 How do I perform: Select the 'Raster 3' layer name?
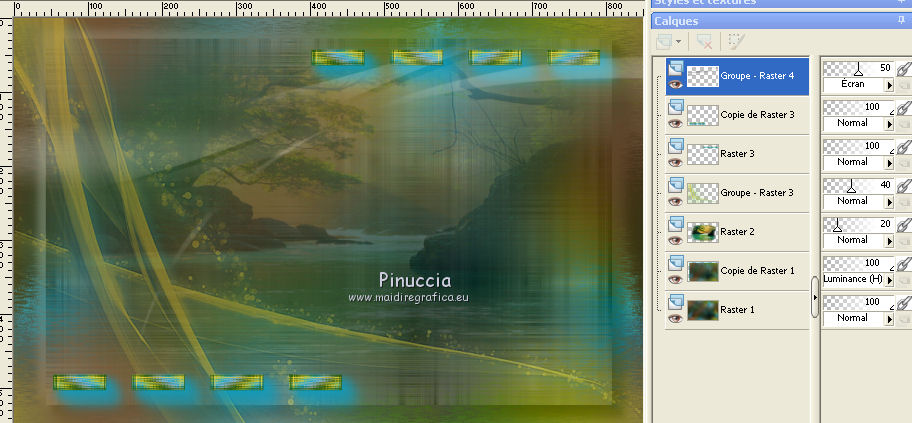click(x=738, y=154)
